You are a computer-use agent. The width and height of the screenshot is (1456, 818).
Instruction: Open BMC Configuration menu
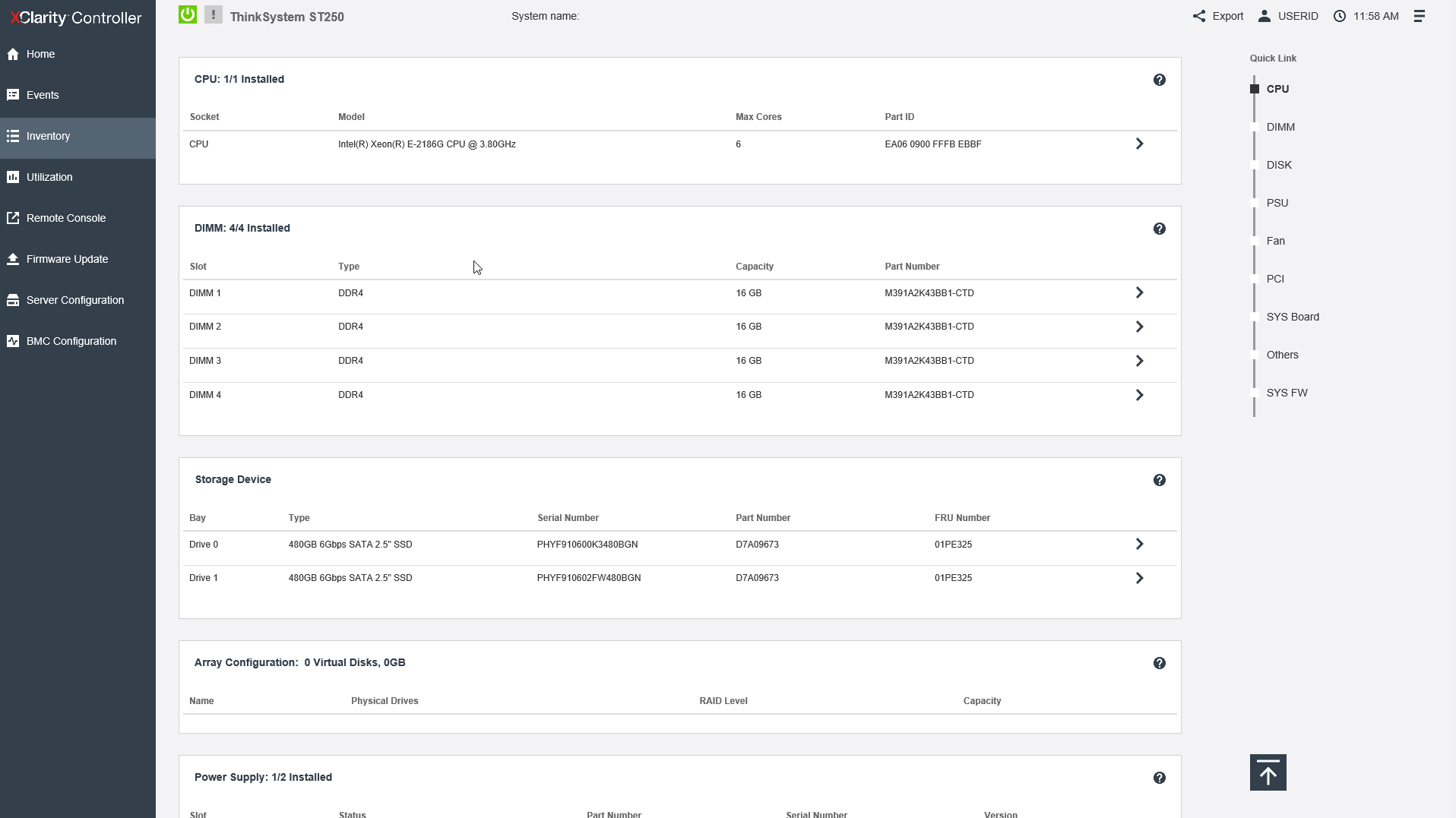[78, 341]
